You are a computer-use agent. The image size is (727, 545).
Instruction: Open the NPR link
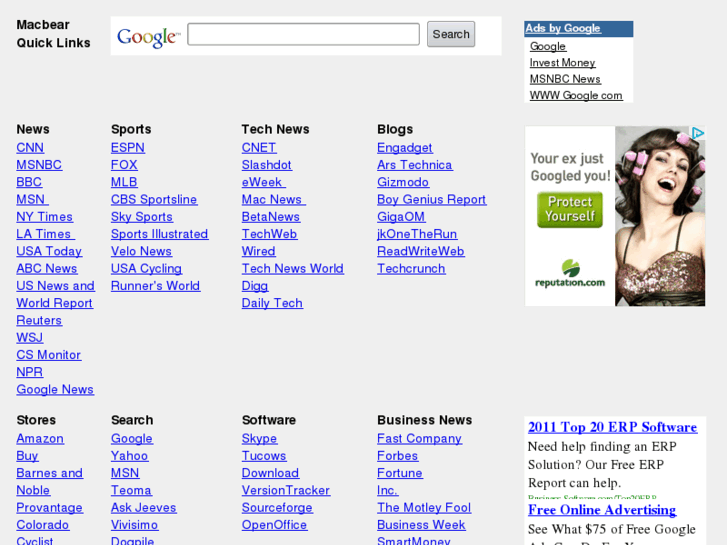[30, 372]
